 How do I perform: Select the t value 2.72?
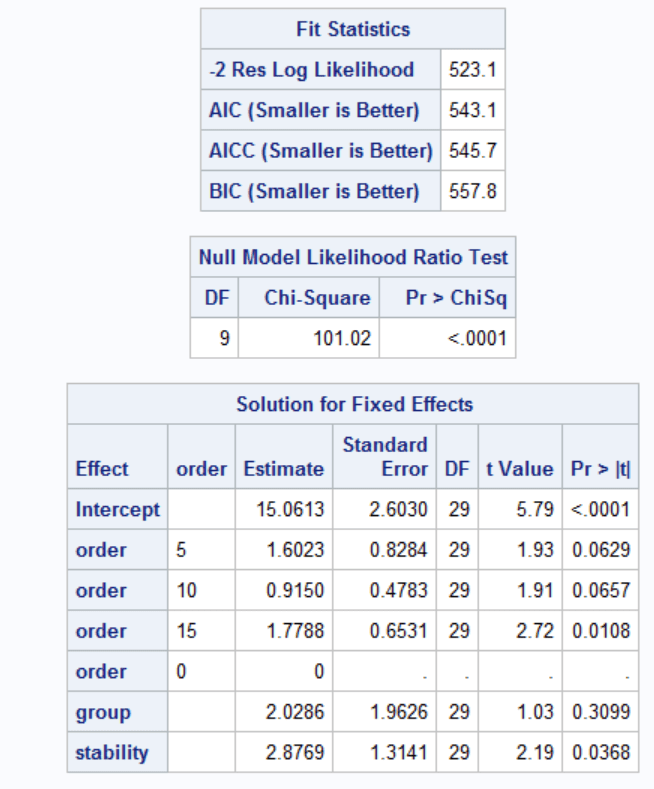point(535,631)
